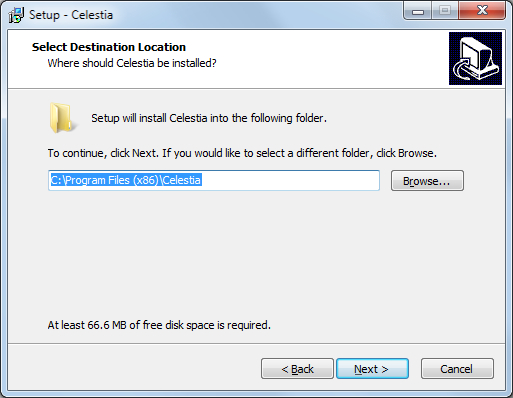Click the "Setup will install Celestia" message
513x398 pixels.
click(209, 118)
